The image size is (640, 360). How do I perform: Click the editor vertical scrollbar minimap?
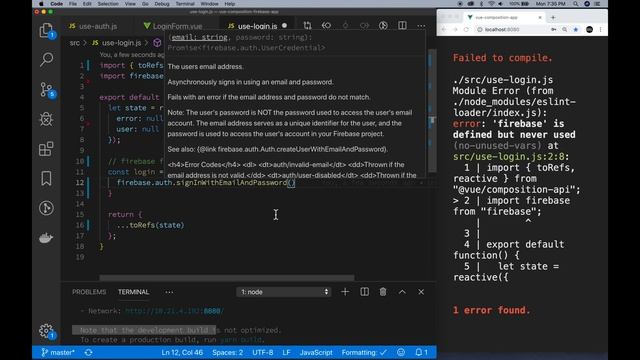(x=432, y=110)
